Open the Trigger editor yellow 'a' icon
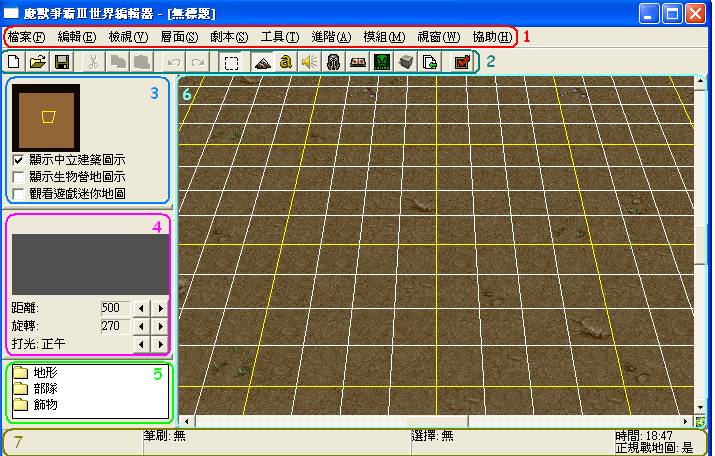Screen dimensions: 715x456 (x=286, y=62)
